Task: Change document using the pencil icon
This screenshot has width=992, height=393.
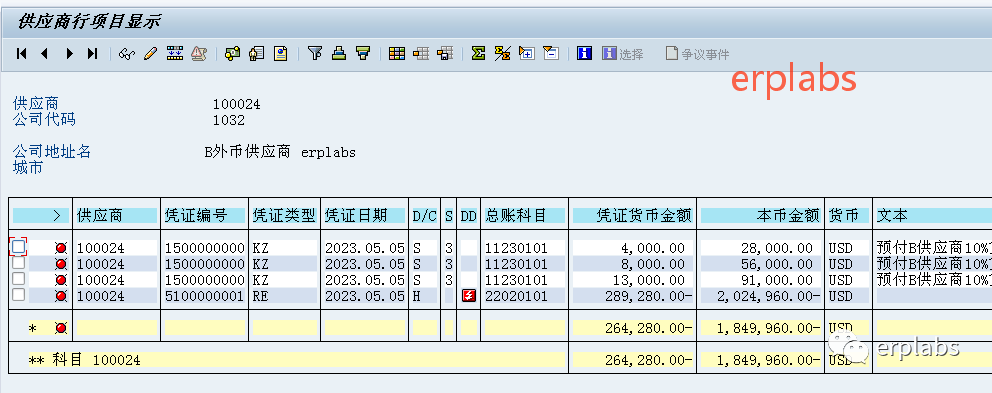Action: pos(151,54)
